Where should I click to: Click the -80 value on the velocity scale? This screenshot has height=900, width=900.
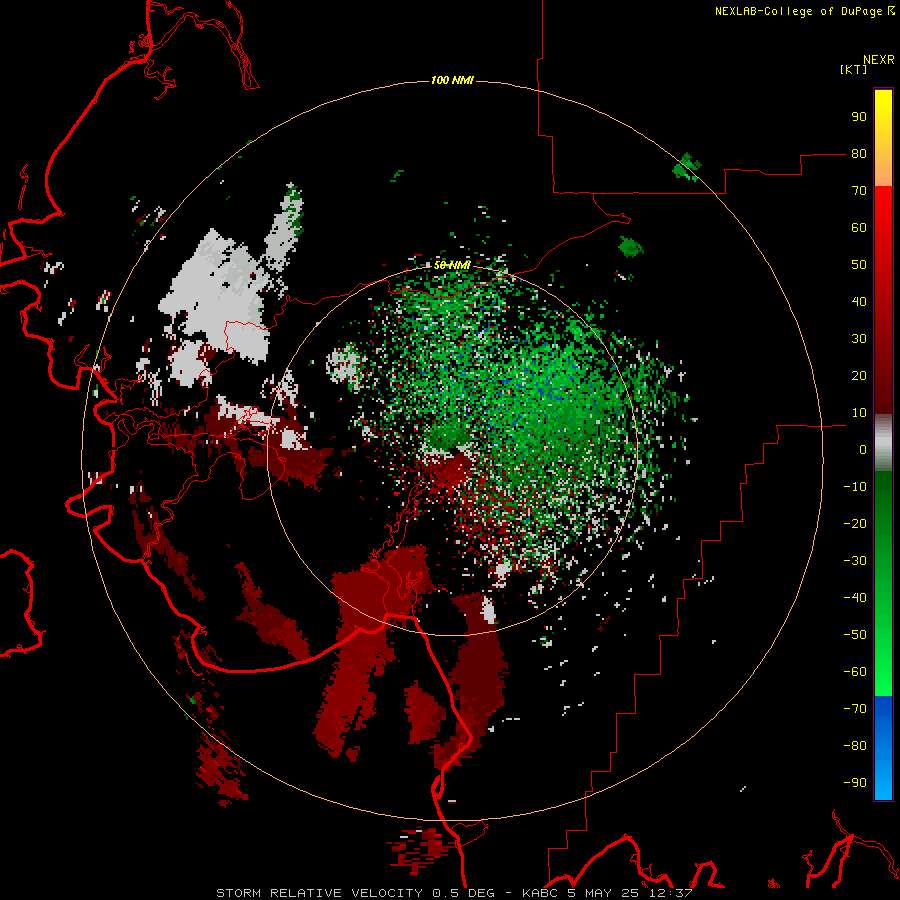[855, 746]
